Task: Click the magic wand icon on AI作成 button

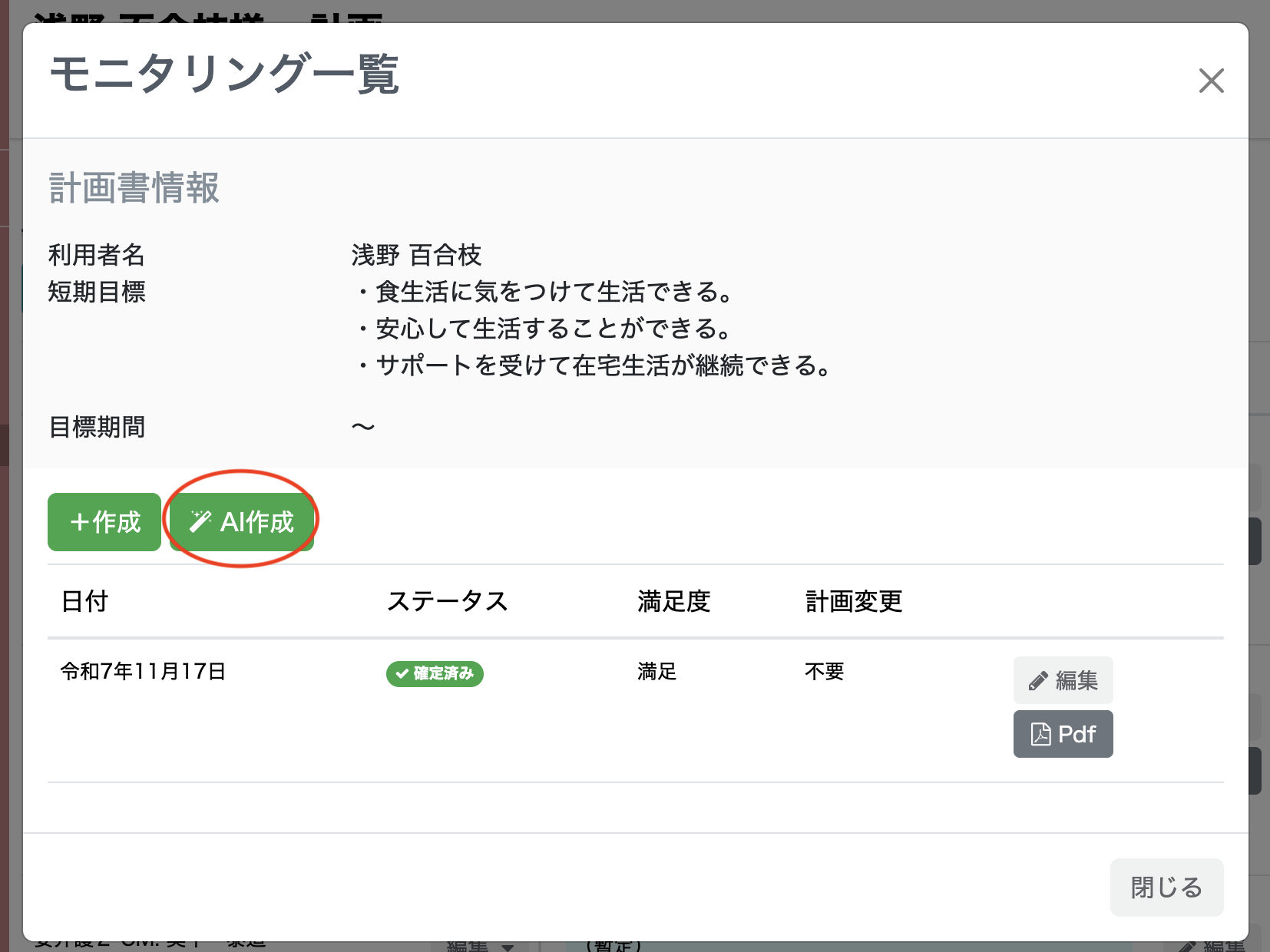Action: click(x=200, y=521)
